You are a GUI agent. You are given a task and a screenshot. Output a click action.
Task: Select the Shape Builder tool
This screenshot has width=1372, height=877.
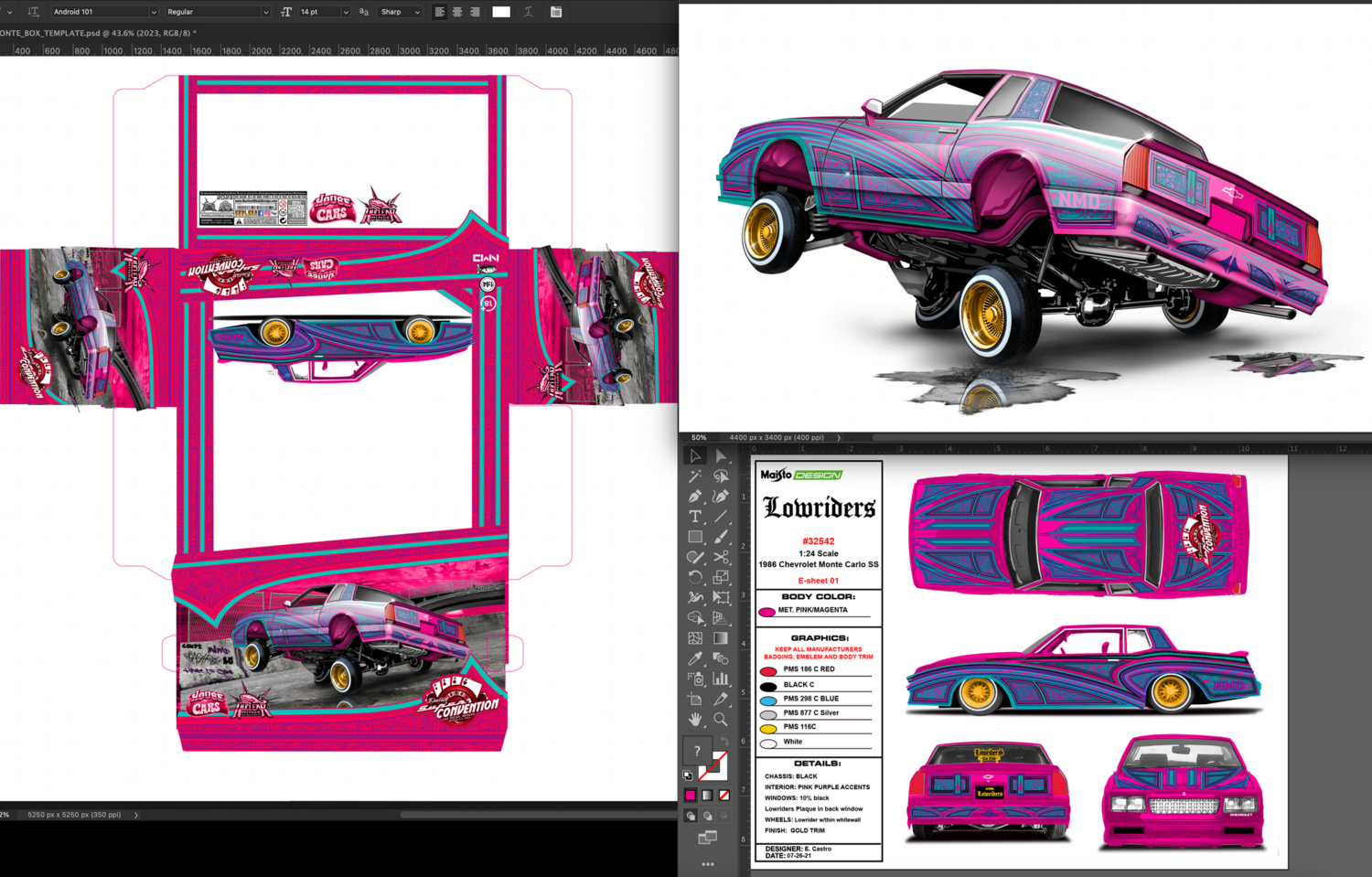click(695, 618)
